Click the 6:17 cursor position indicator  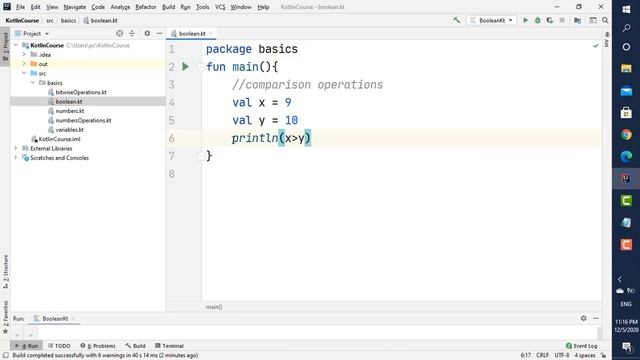(526, 355)
